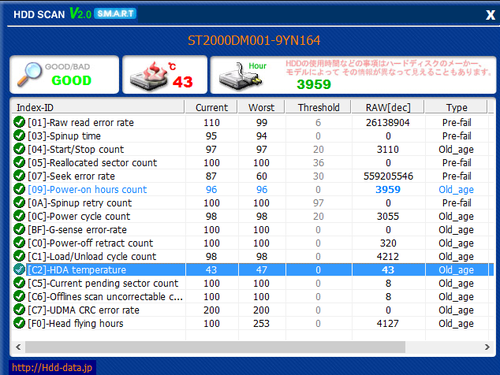Click green check icon for Spinup retry count

(19, 203)
